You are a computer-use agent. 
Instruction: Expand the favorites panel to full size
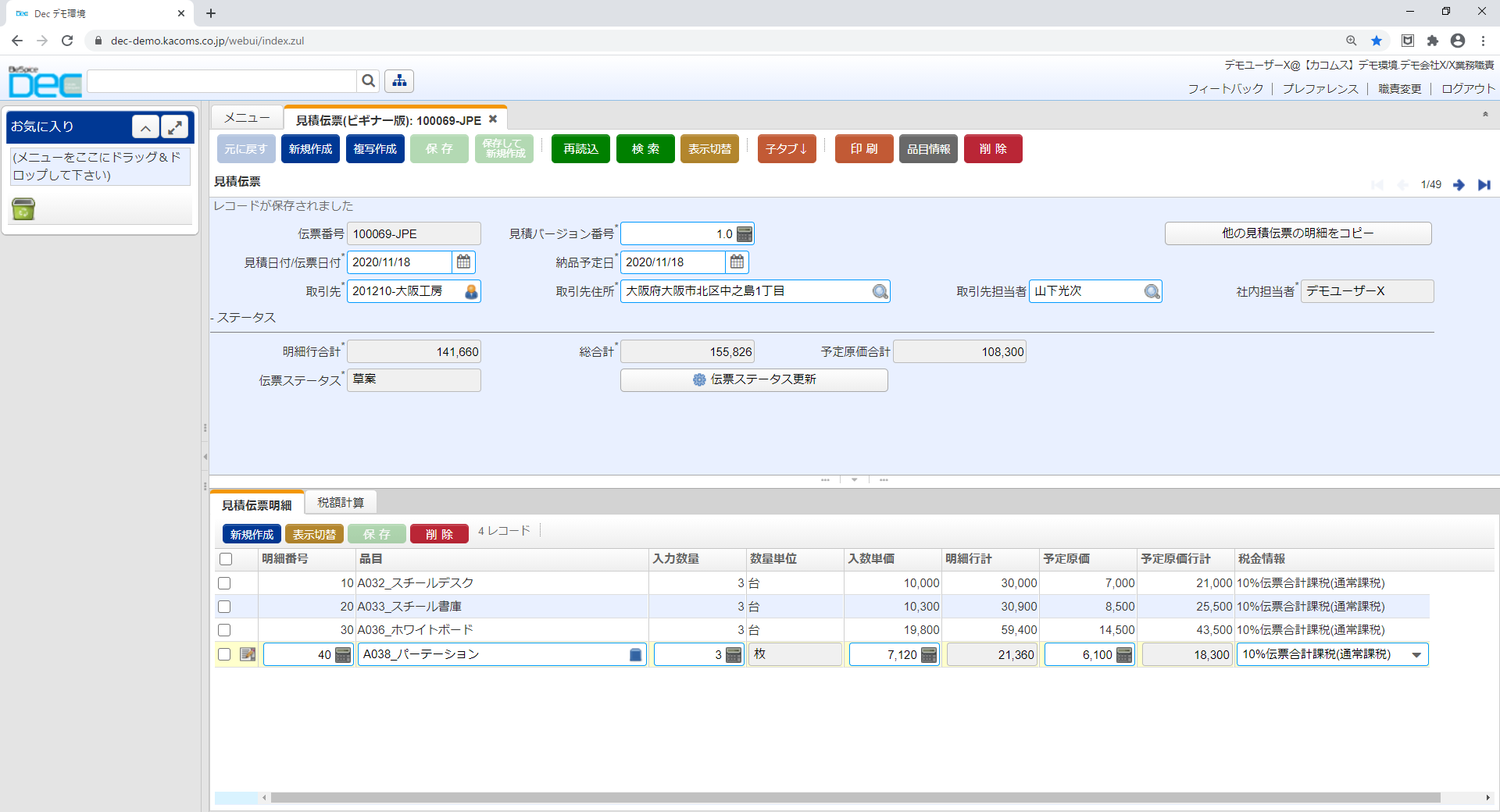pyautogui.click(x=175, y=126)
